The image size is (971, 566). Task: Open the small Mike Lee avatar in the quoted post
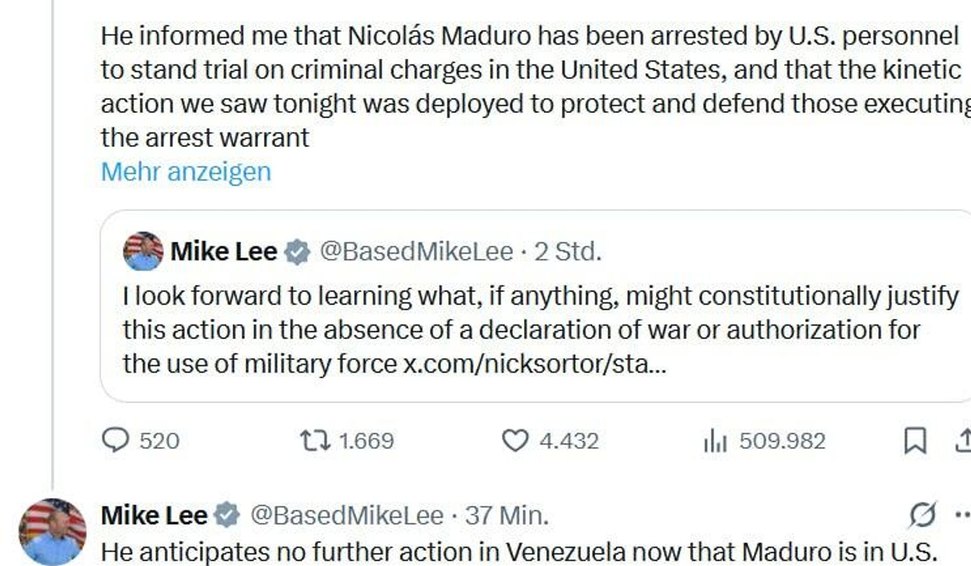(143, 252)
